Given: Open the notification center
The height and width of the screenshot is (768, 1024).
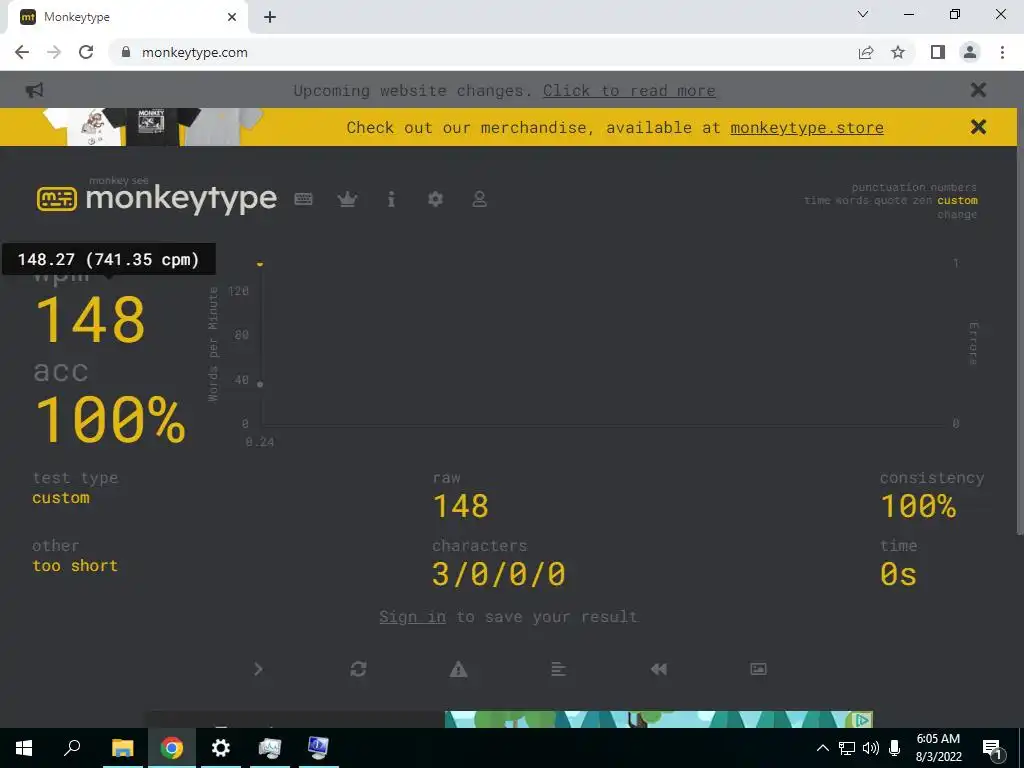Looking at the screenshot, I should pos(992,749).
